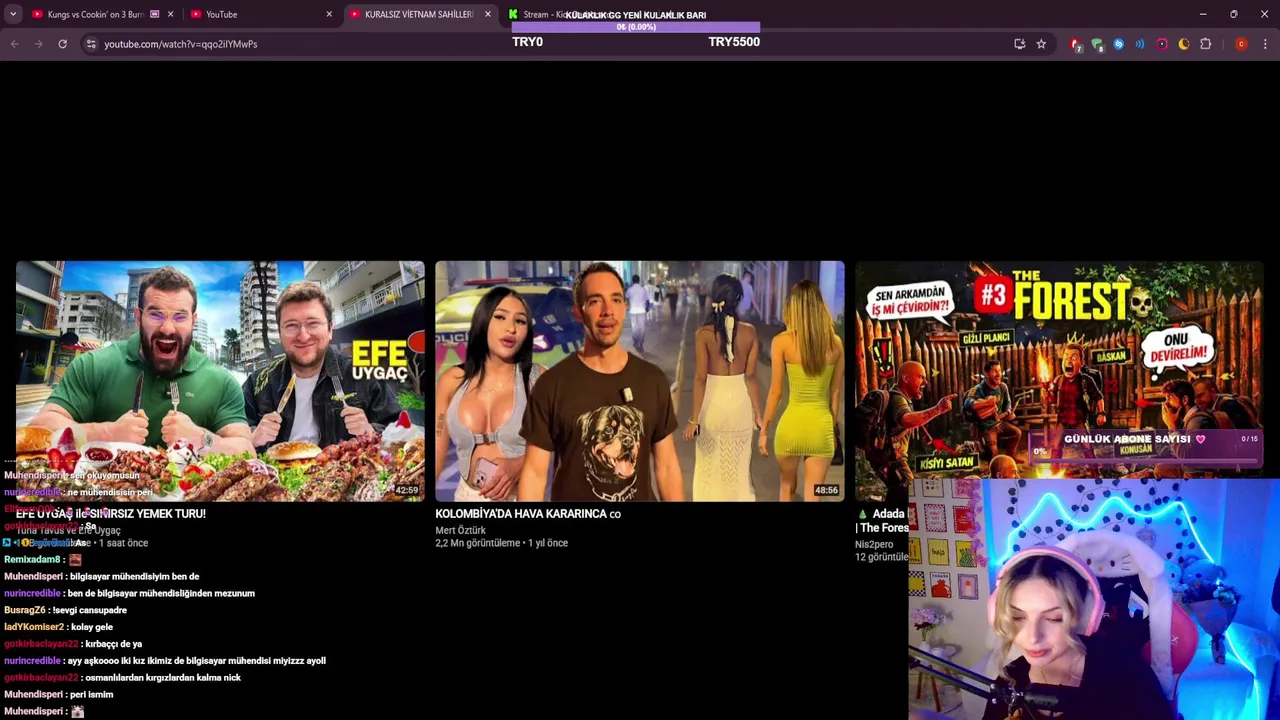
Task: Open the Chrome profile avatar
Action: point(1241,44)
